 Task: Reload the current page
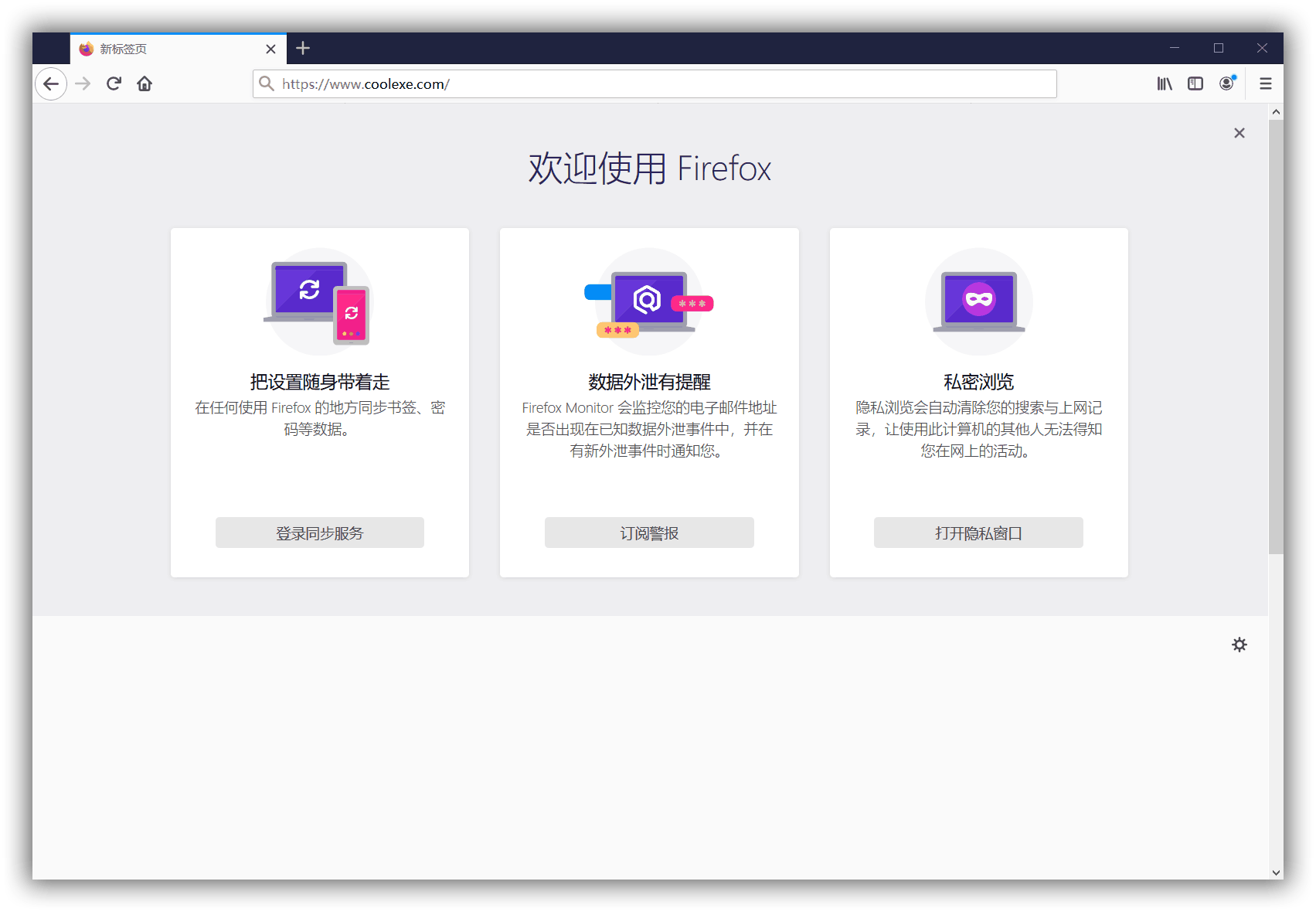pos(114,83)
